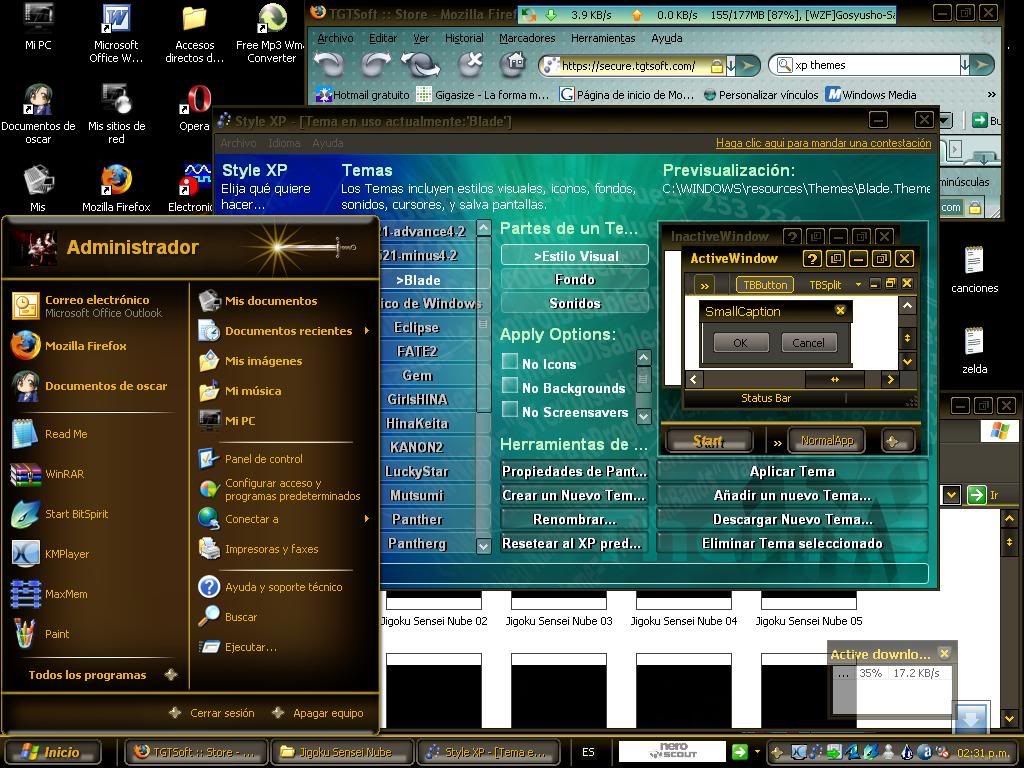Toggle the No Backgrounds checkbox
Viewport: 1024px width, 768px height.
[509, 386]
